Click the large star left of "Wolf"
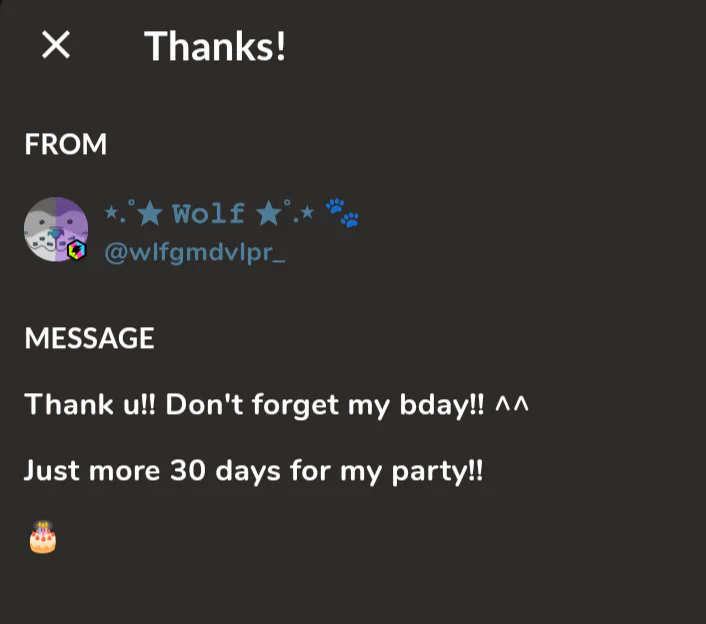 pos(148,213)
